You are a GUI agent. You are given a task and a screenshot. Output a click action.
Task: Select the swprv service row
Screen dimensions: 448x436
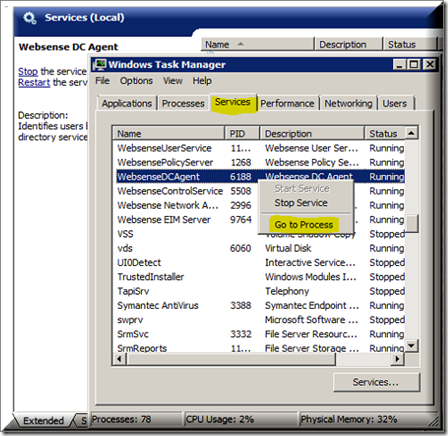coord(260,320)
